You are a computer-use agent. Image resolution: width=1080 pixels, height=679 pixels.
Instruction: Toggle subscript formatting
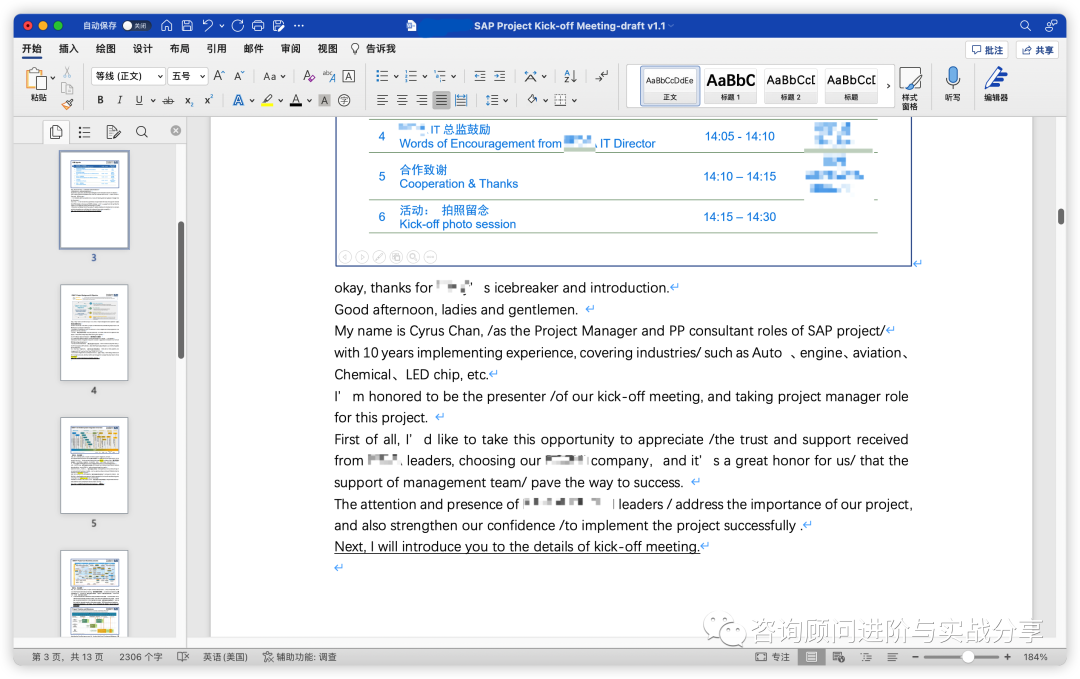[x=189, y=101]
